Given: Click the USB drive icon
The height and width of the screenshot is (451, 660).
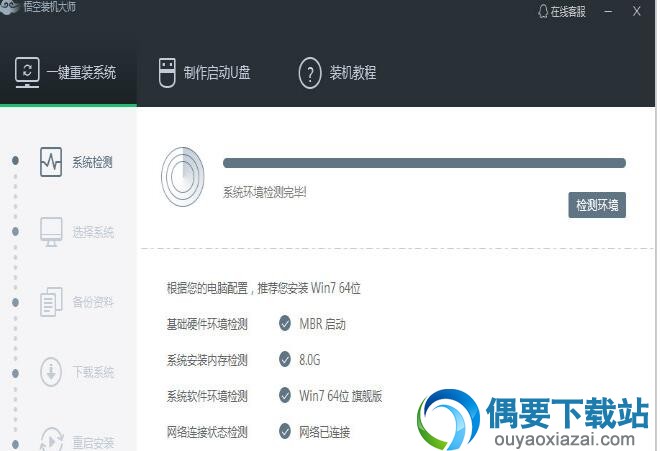Looking at the screenshot, I should (x=167, y=72).
